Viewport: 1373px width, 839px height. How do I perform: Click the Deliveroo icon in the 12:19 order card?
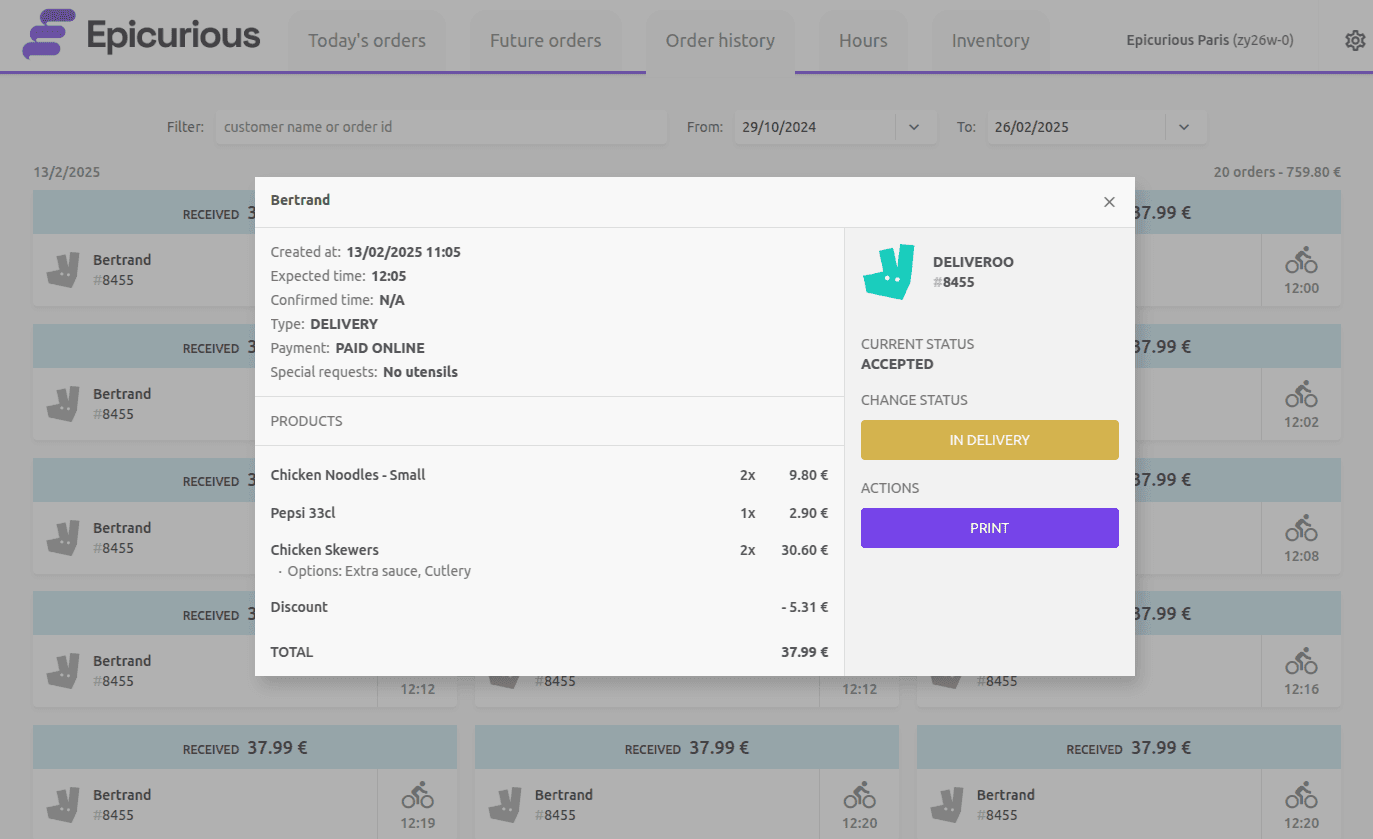pyautogui.click(x=63, y=804)
